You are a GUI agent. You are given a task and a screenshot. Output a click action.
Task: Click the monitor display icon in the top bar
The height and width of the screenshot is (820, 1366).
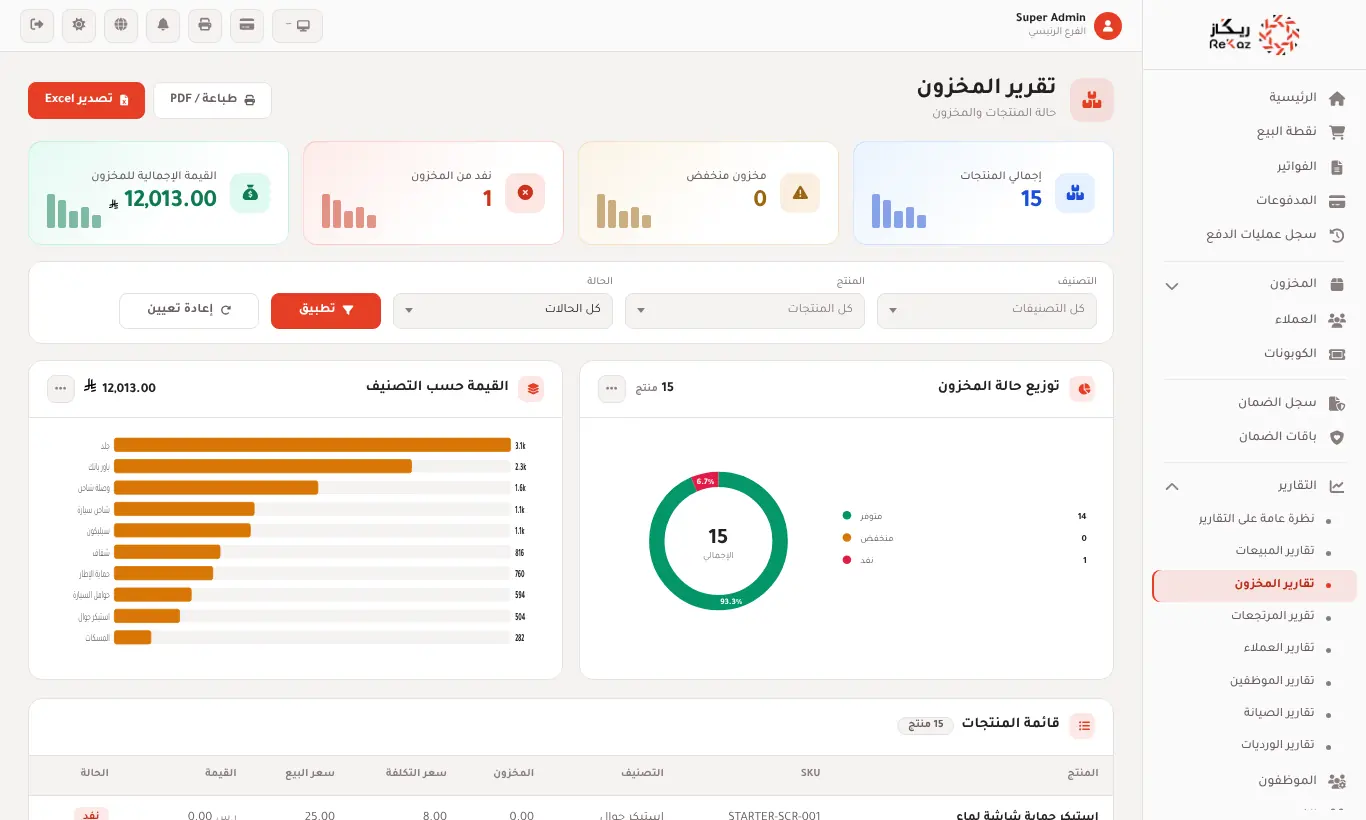[297, 25]
